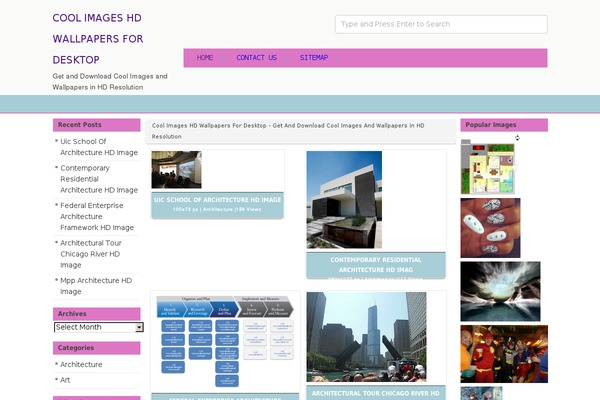Open the floor plan popular image

point(488,167)
